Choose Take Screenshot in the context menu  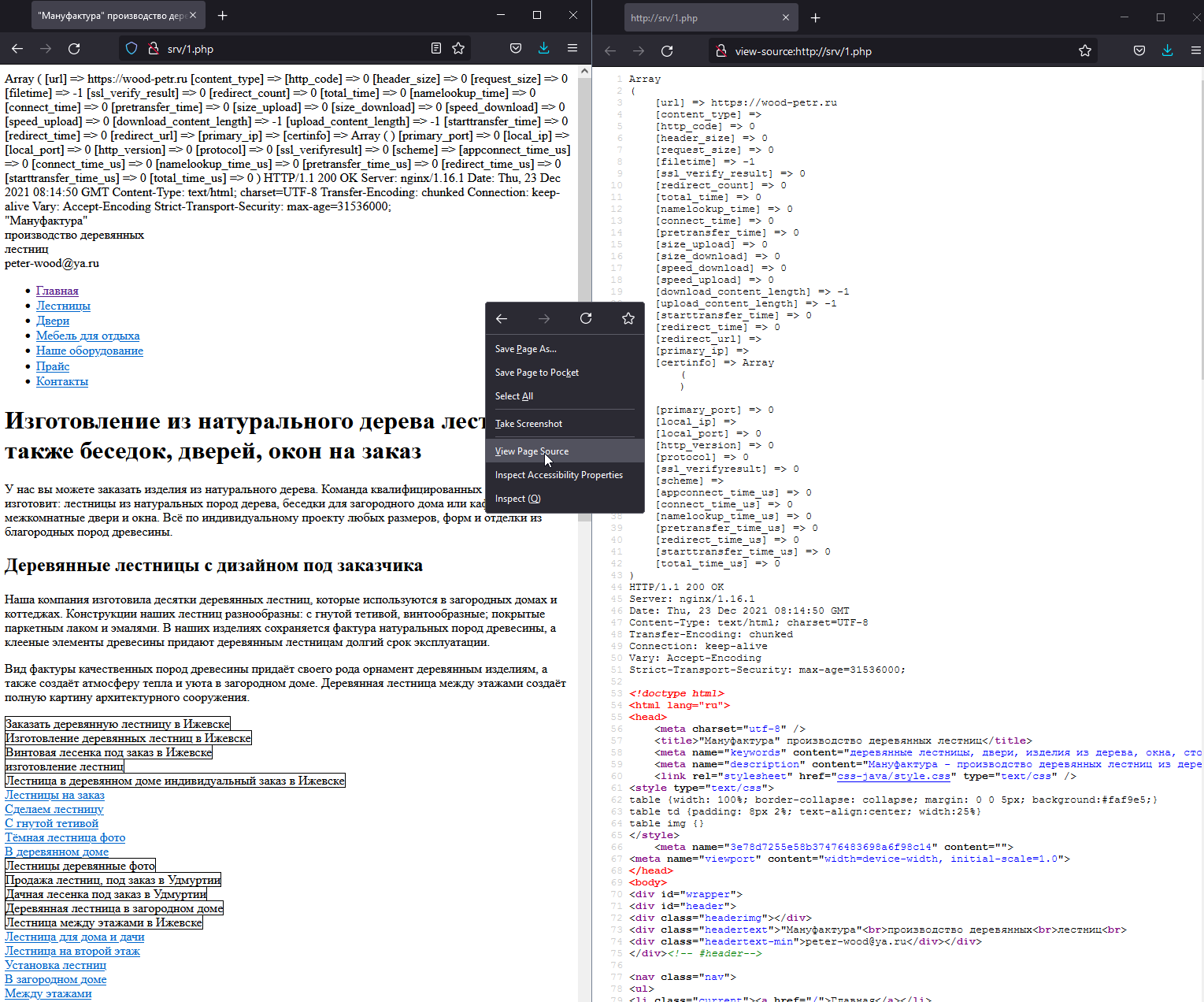pyautogui.click(x=565, y=424)
